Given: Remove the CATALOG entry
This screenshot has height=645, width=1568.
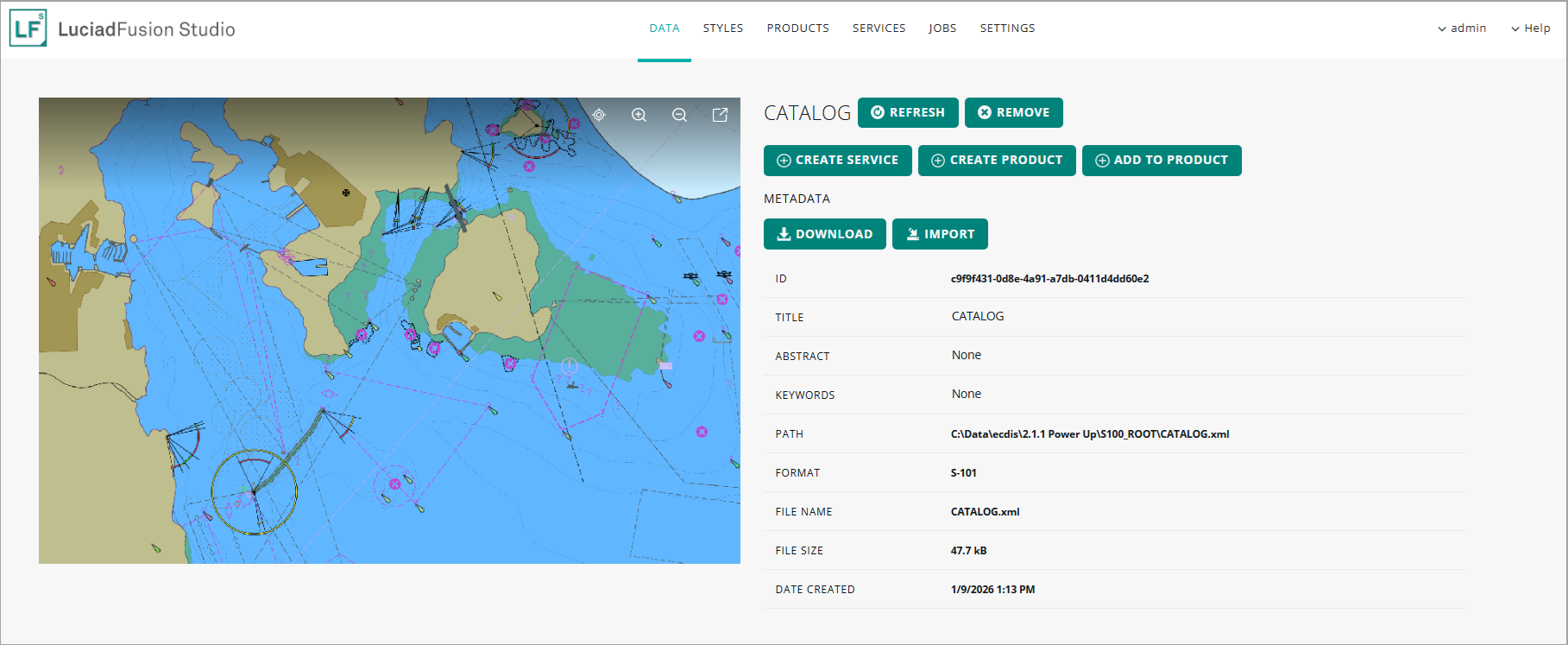Looking at the screenshot, I should coord(1013,112).
